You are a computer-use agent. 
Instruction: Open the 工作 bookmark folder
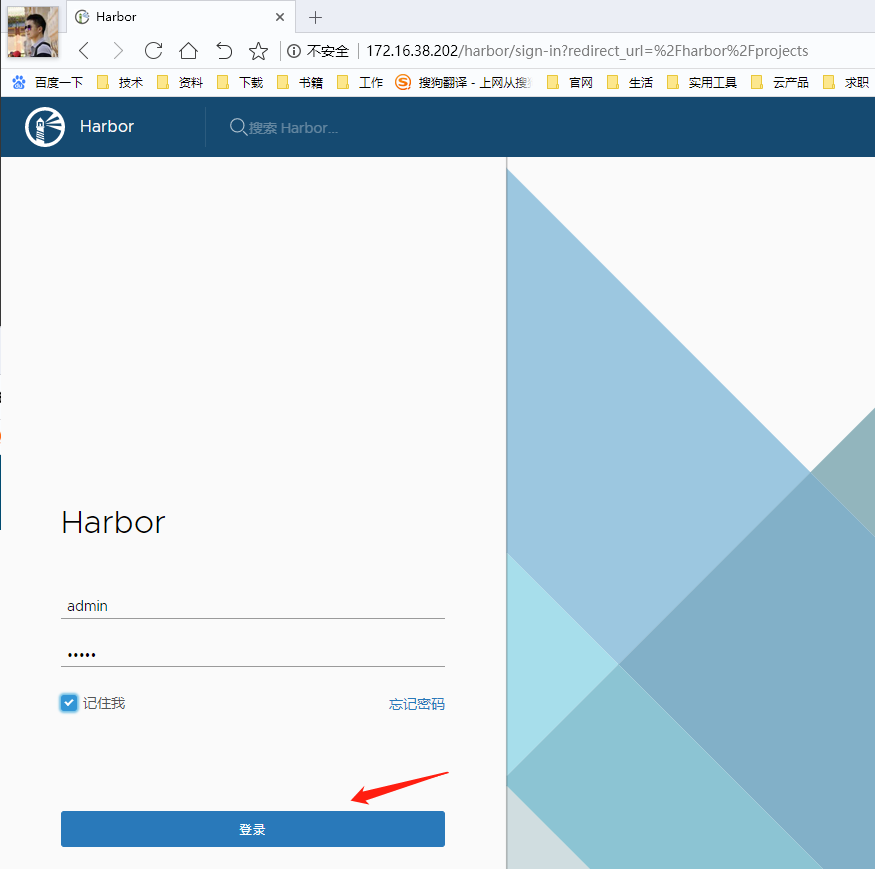coord(360,83)
